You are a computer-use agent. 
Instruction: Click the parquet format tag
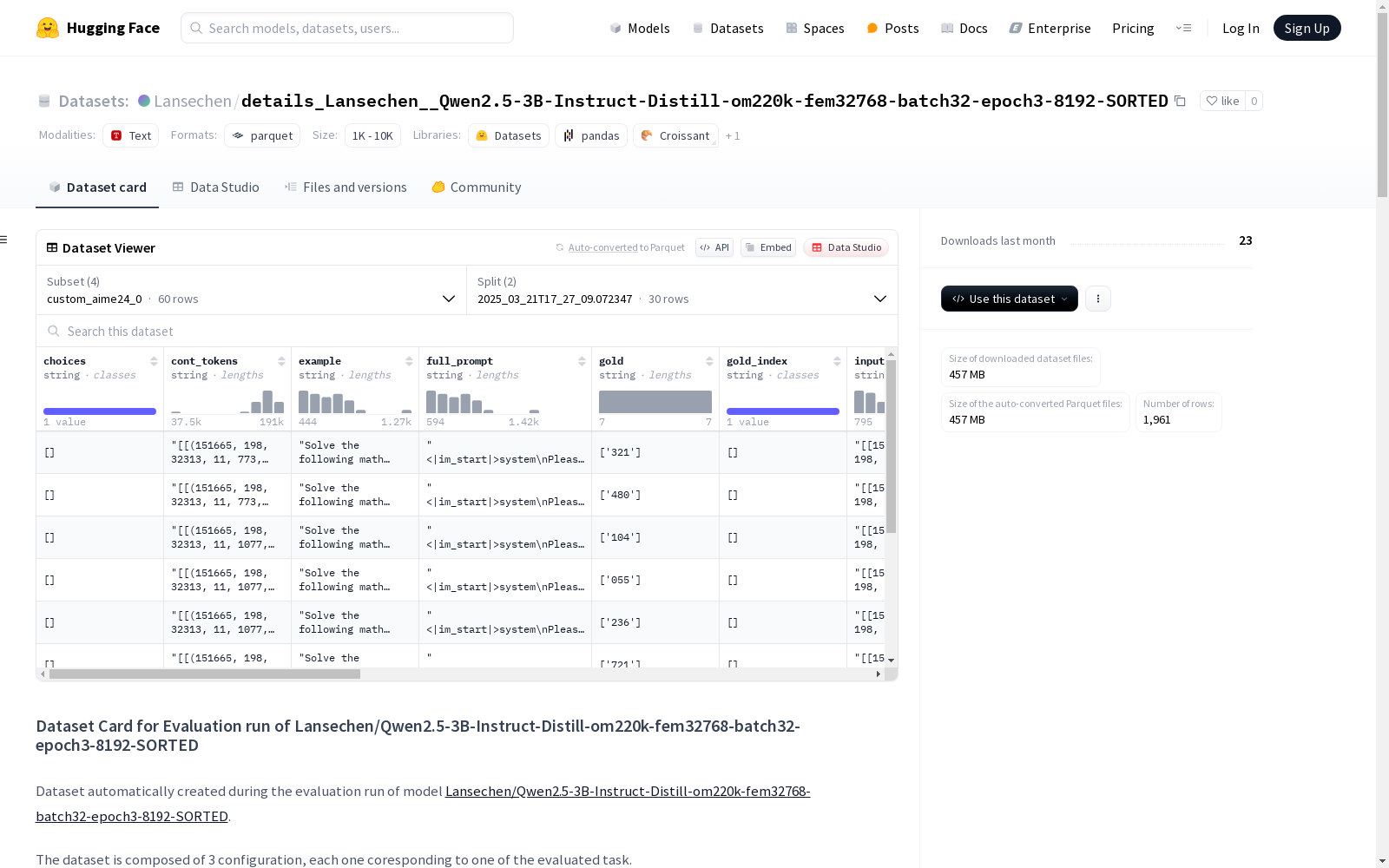(262, 135)
